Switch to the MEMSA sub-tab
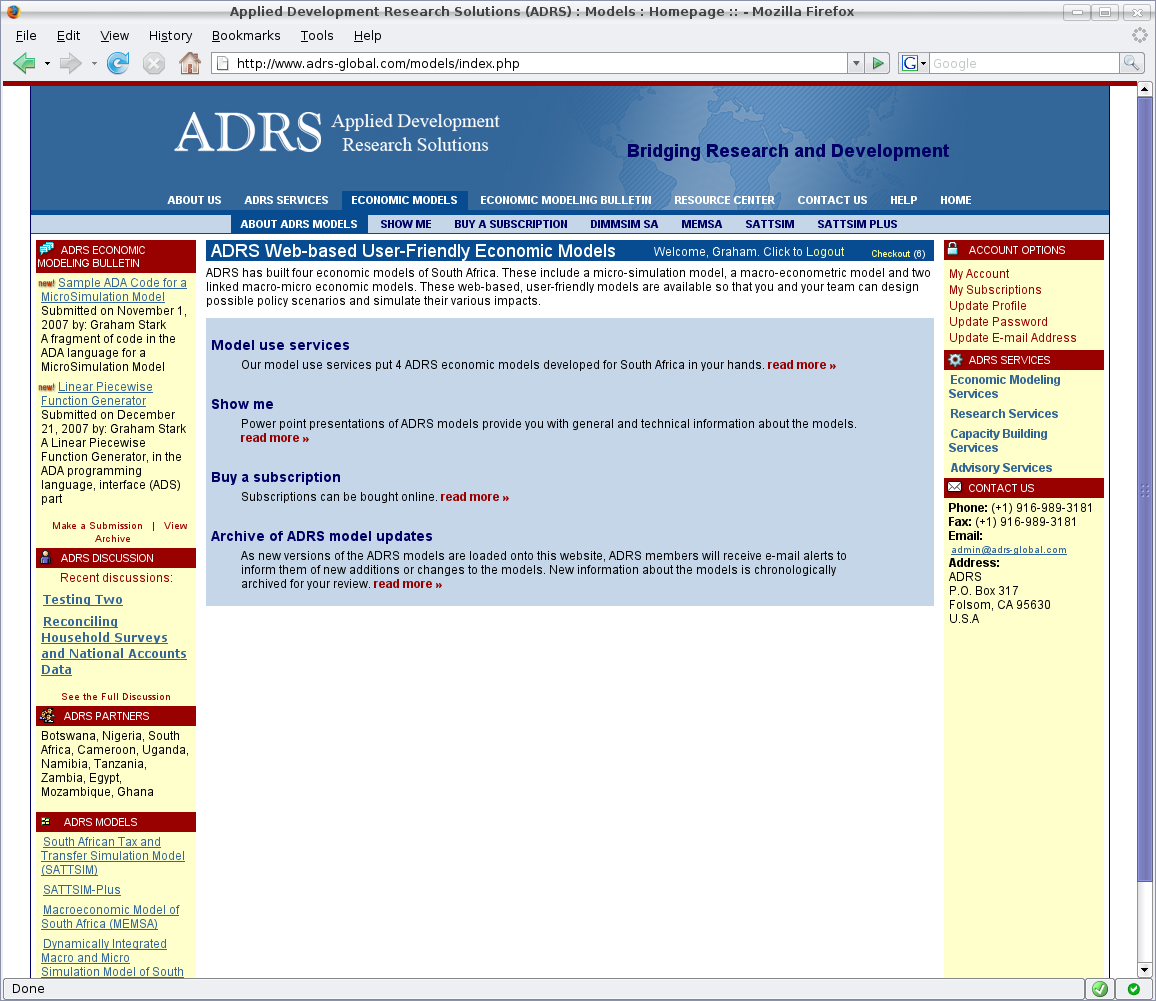 [701, 224]
